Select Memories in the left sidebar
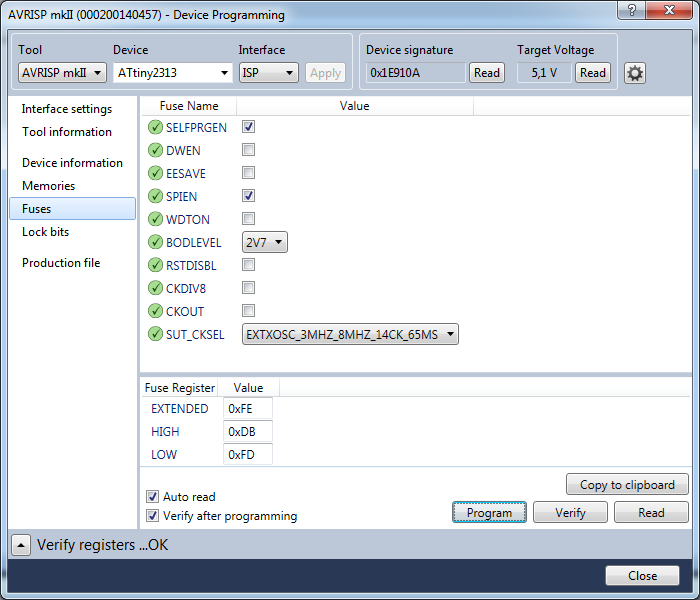 tap(48, 186)
